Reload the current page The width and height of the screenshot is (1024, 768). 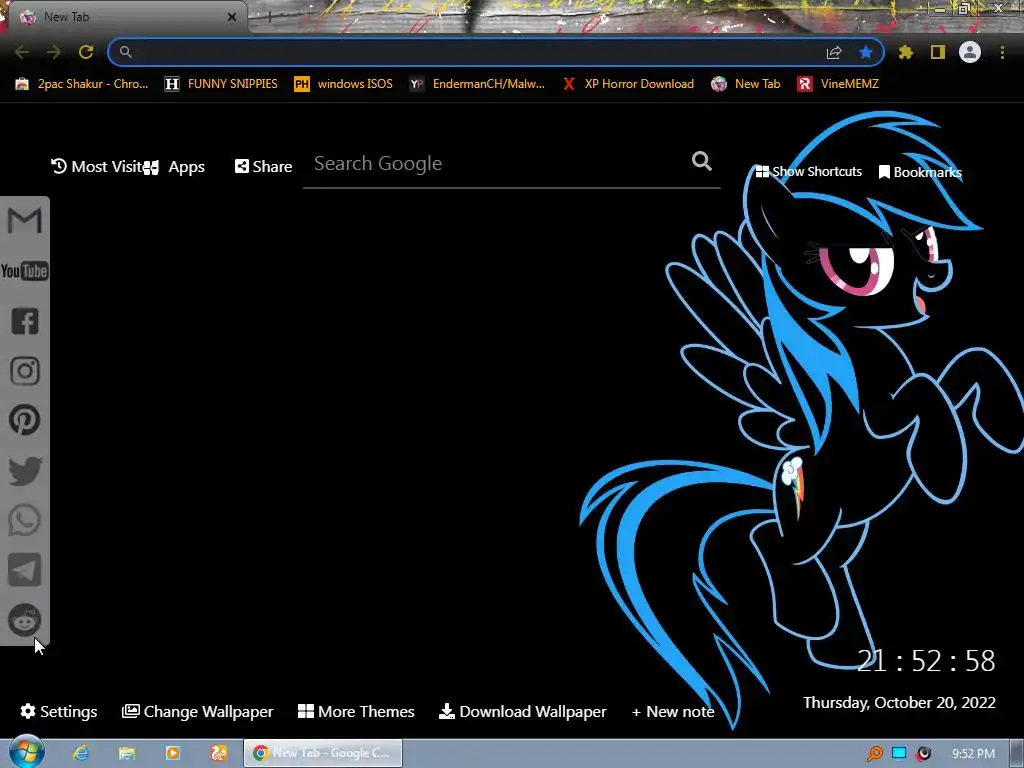86,52
